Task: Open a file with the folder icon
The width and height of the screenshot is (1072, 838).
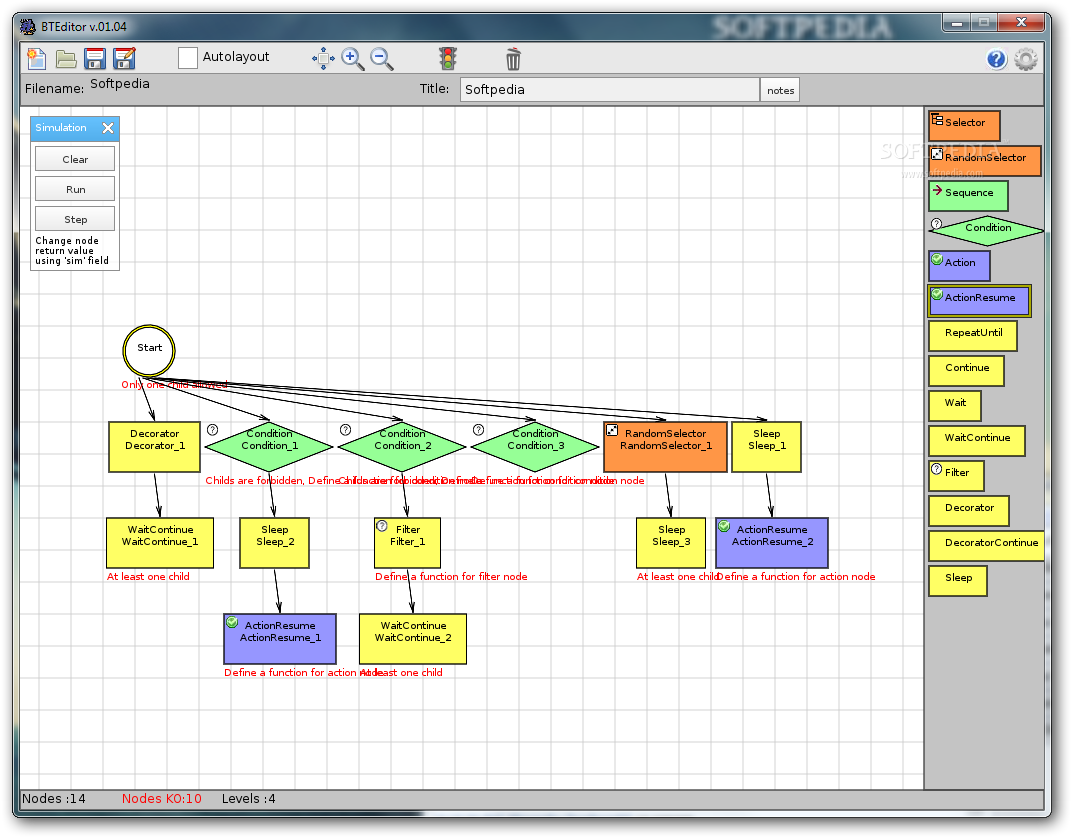Action: (x=66, y=59)
